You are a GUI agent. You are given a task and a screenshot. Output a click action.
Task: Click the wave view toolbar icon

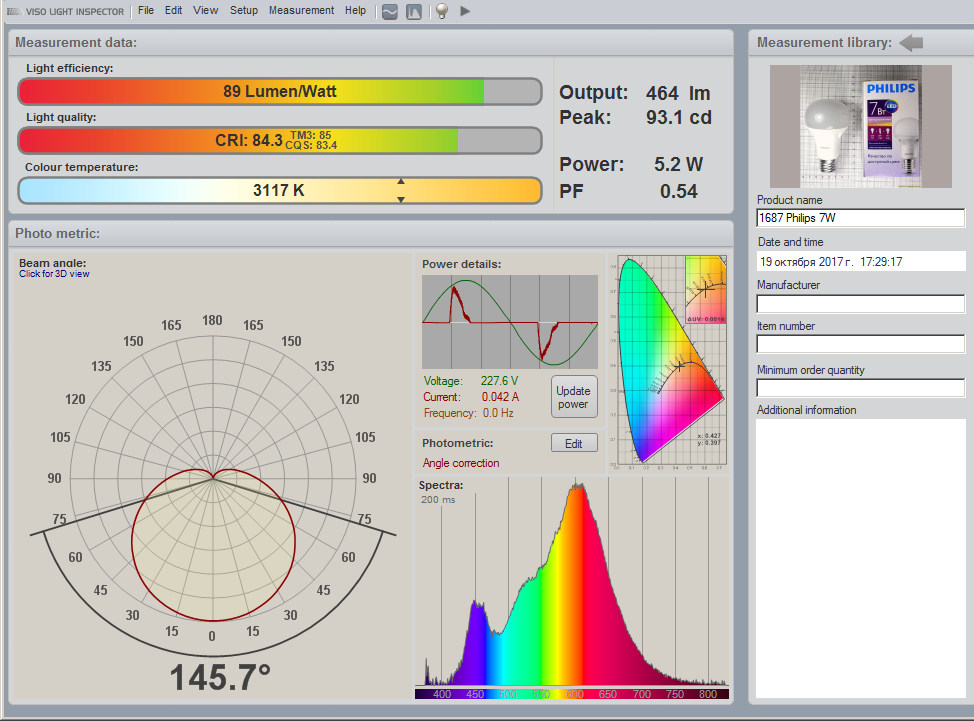(x=390, y=11)
